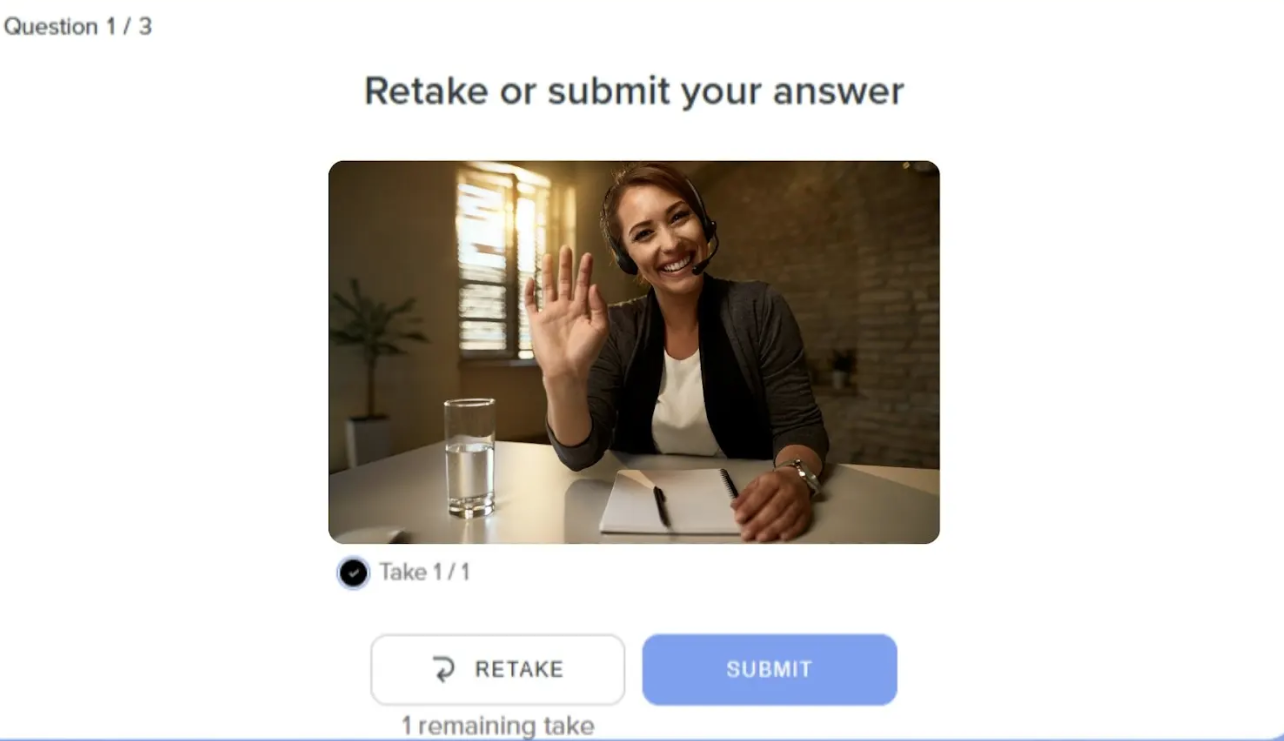This screenshot has width=1284, height=741.
Task: Open the recorded video preview thumbnail
Action: pyautogui.click(x=634, y=352)
